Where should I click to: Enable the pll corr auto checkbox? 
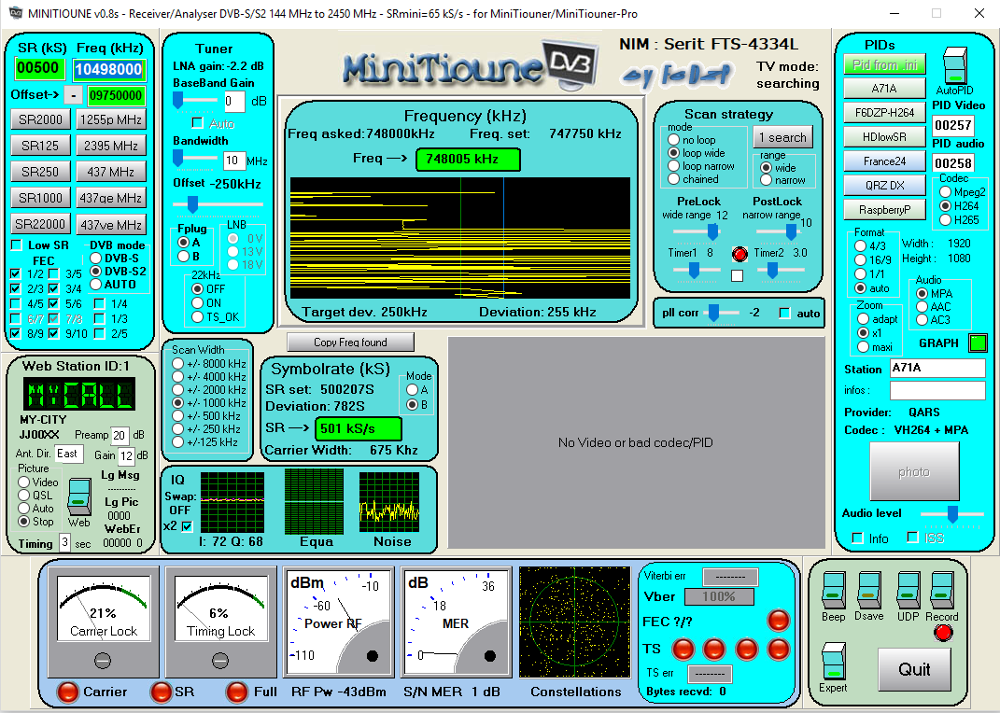(x=785, y=313)
